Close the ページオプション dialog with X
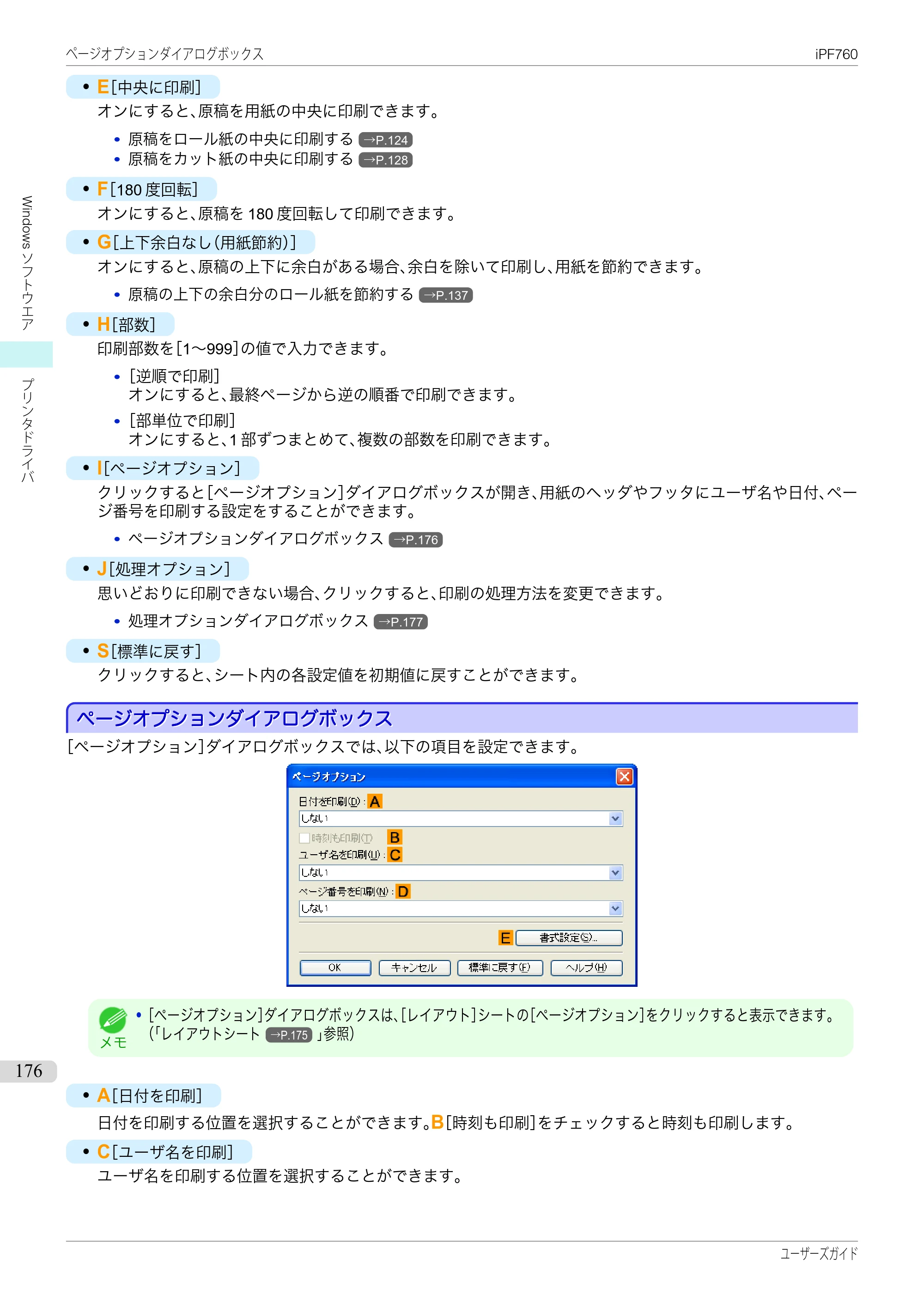 coord(625,777)
